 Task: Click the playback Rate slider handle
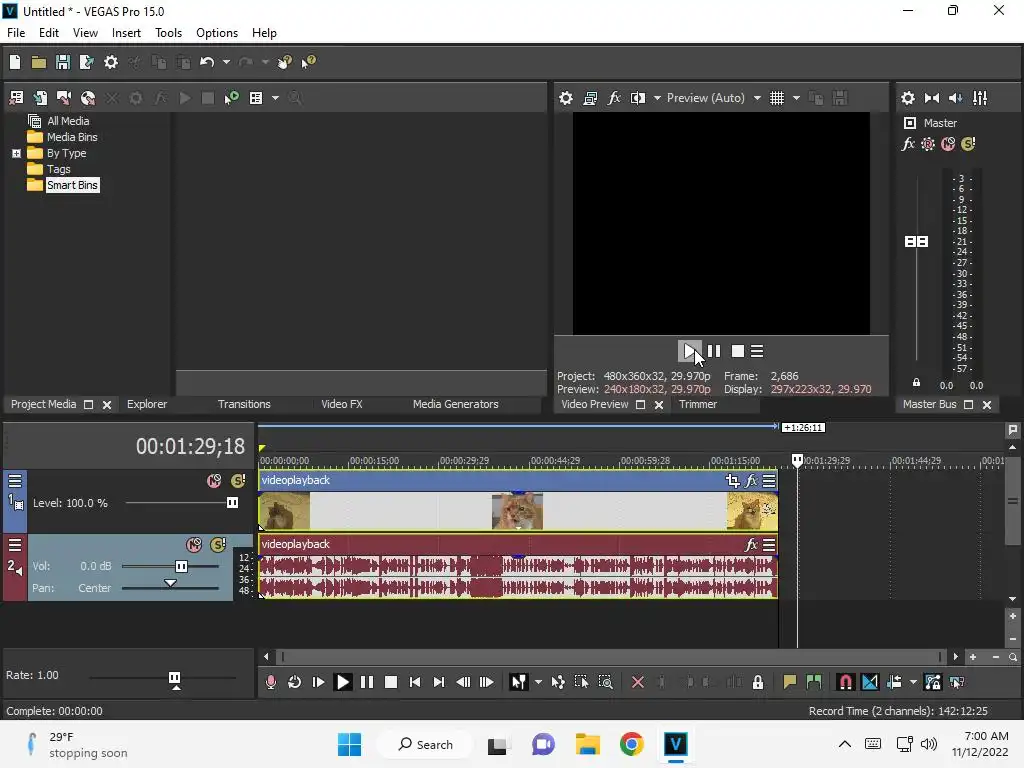pyautogui.click(x=174, y=680)
